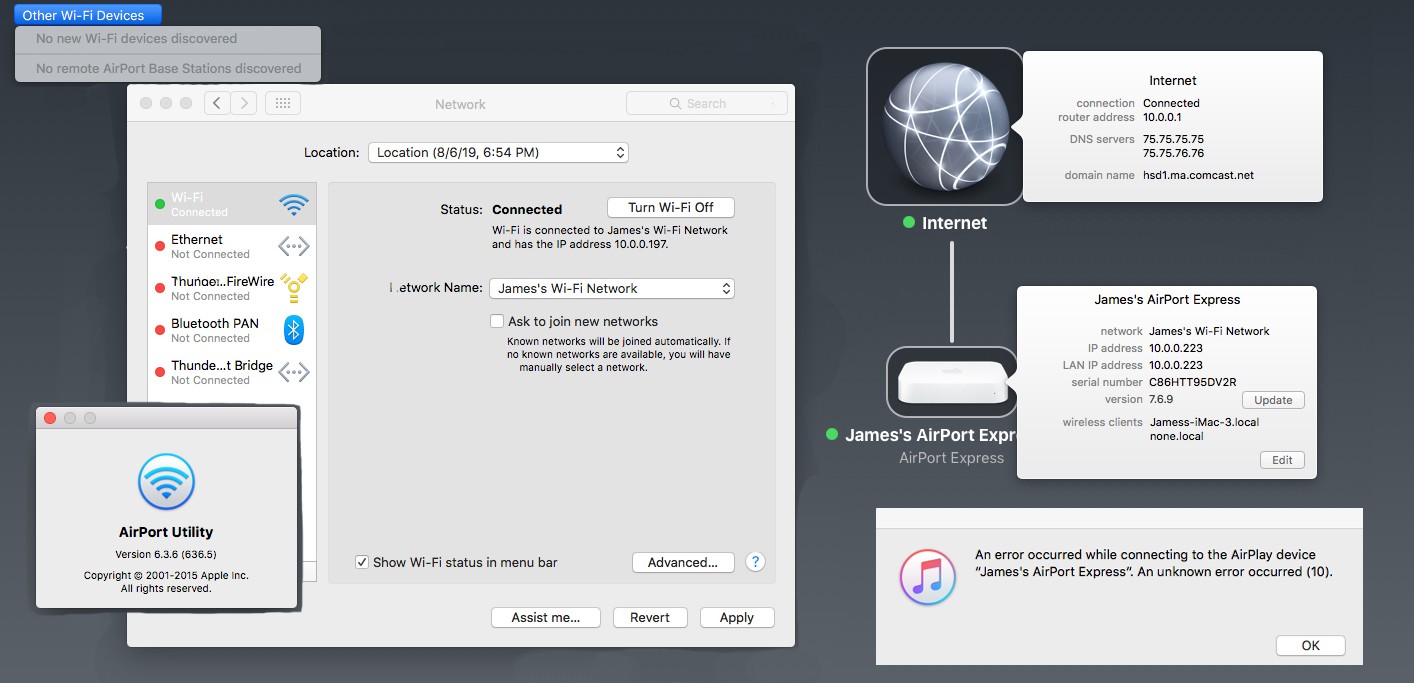
Task: Update the AirPort Express firmware
Action: 1273,400
